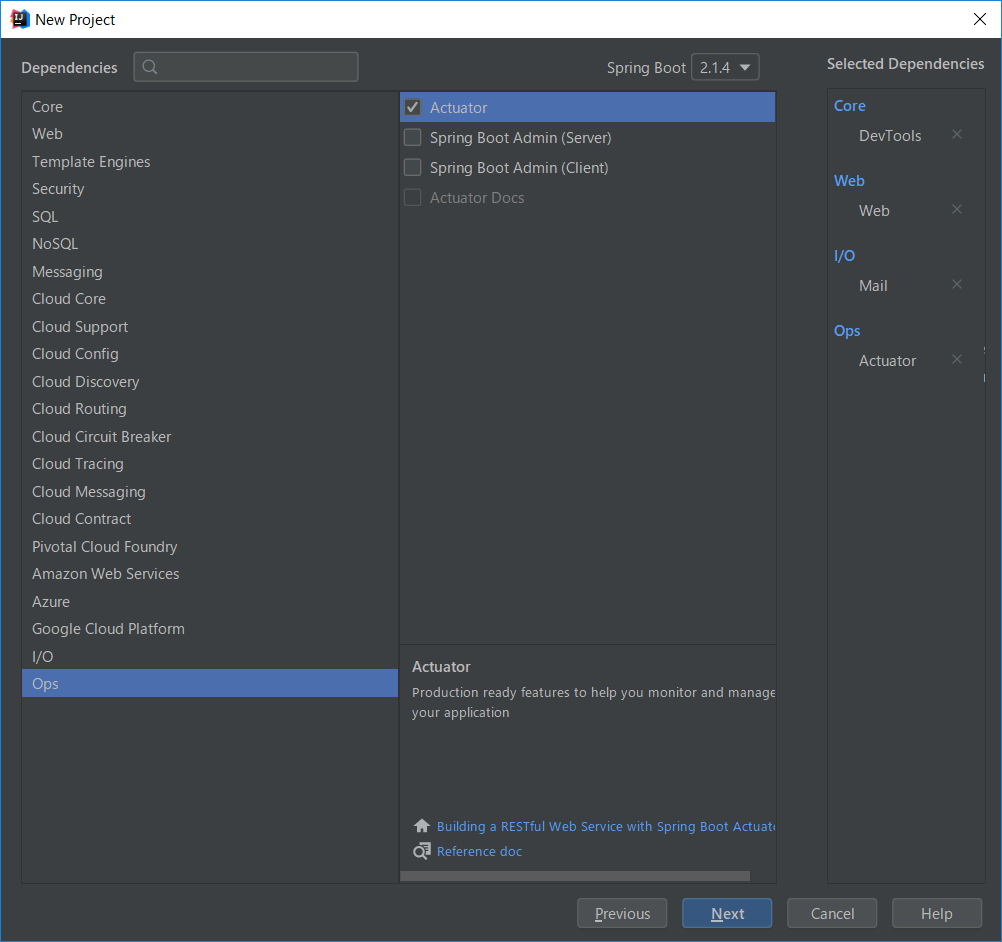
Task: Click the home icon beside the RESTful guide link
Action: tap(422, 826)
